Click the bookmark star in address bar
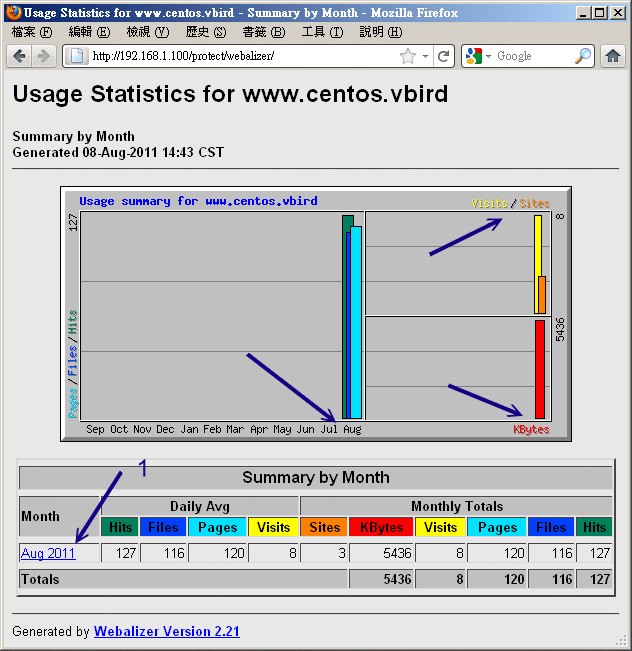 pyautogui.click(x=408, y=56)
